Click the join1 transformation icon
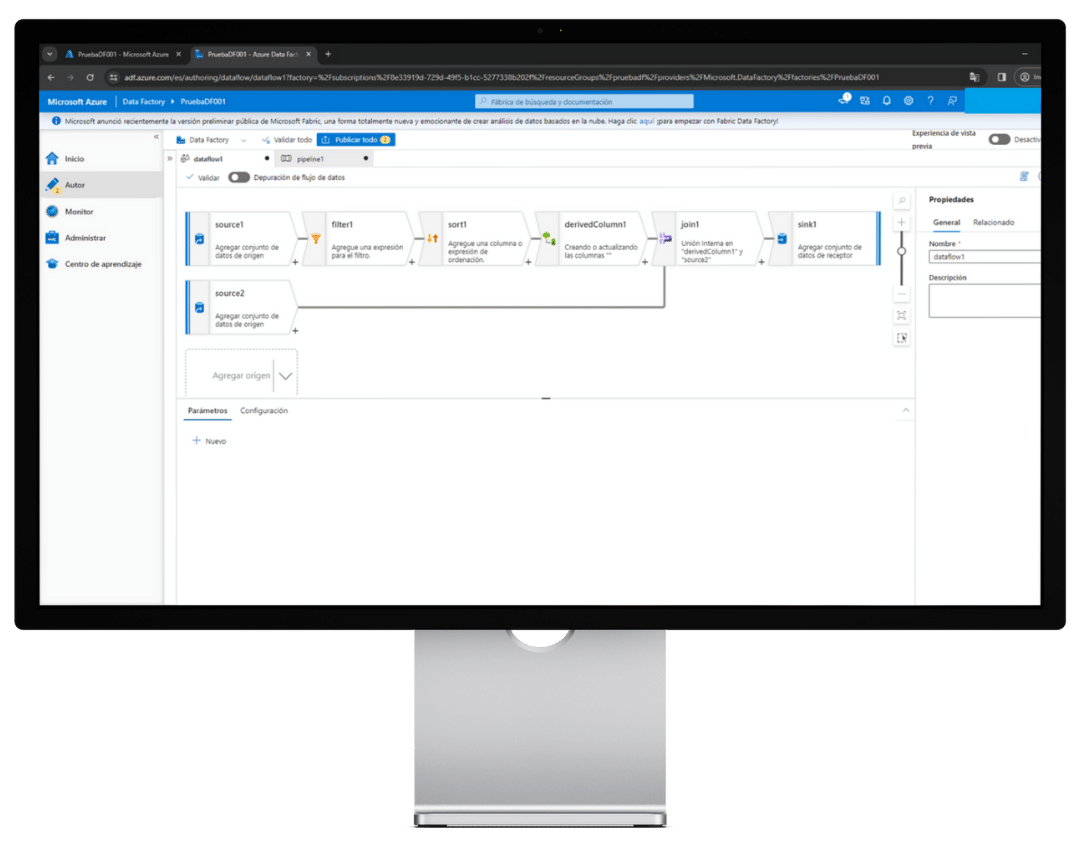Viewport: 1080px width, 853px height. pos(665,238)
